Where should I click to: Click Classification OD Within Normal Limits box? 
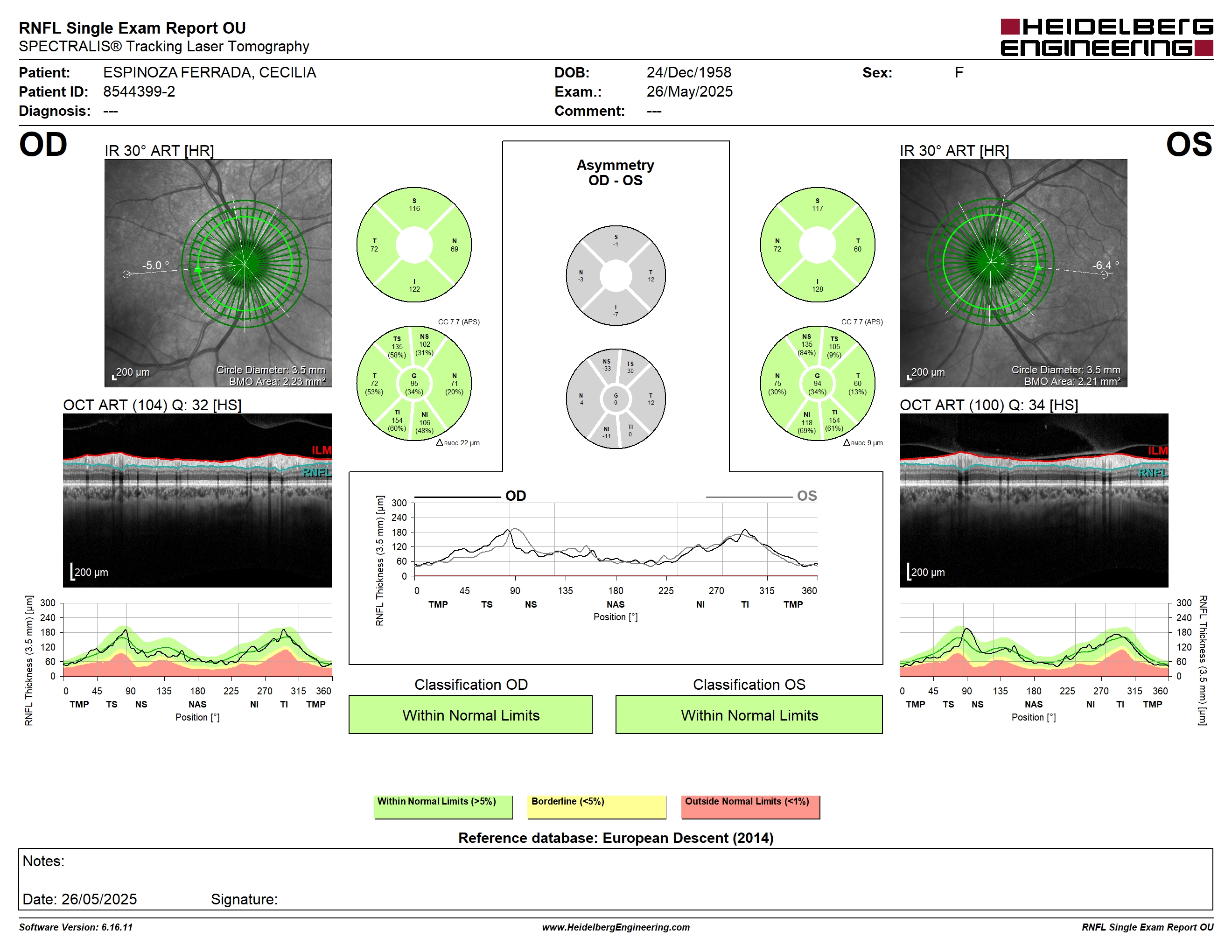pos(470,714)
